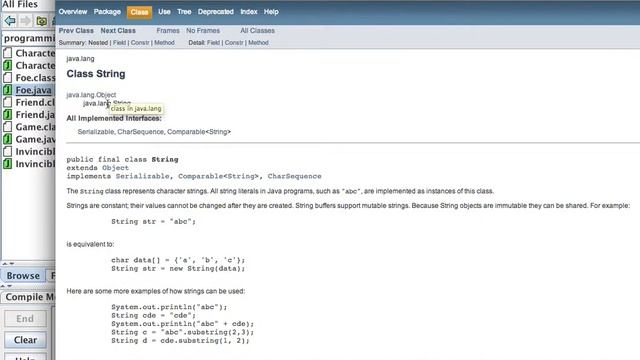
Task: Open the Tree view in navbar
Action: point(184,12)
